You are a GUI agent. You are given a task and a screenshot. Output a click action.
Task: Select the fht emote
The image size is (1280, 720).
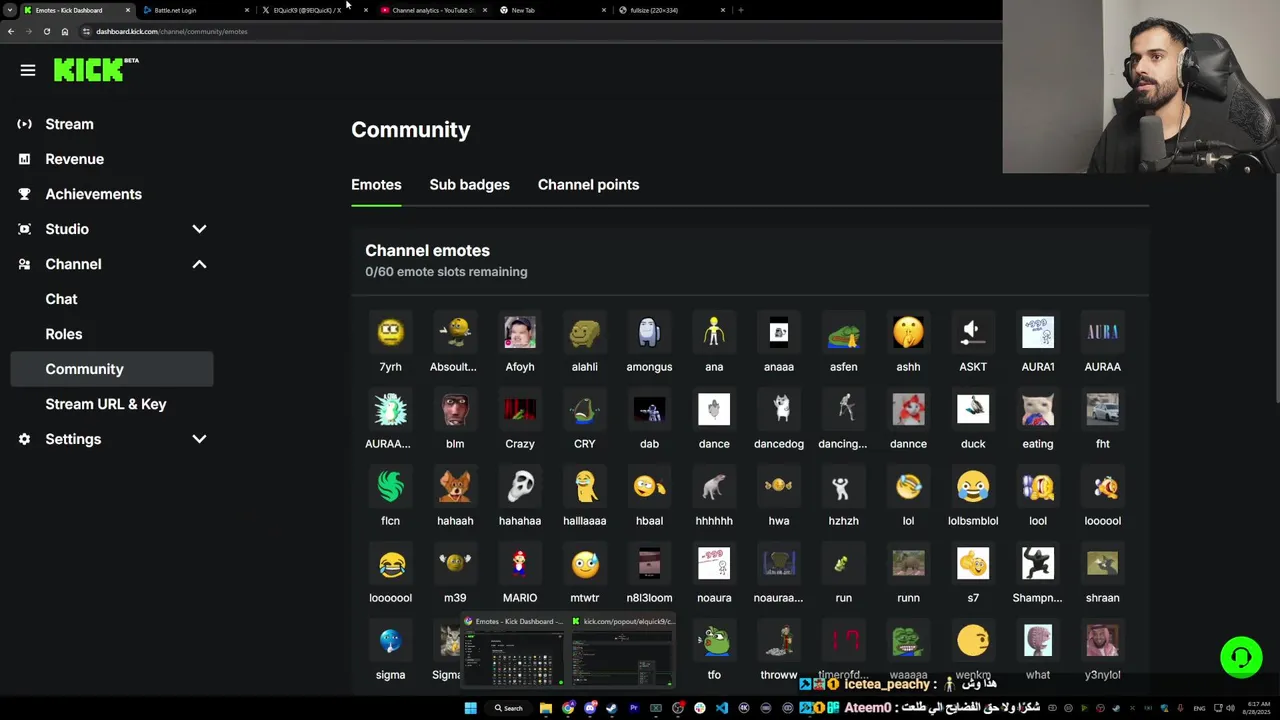point(1103,409)
